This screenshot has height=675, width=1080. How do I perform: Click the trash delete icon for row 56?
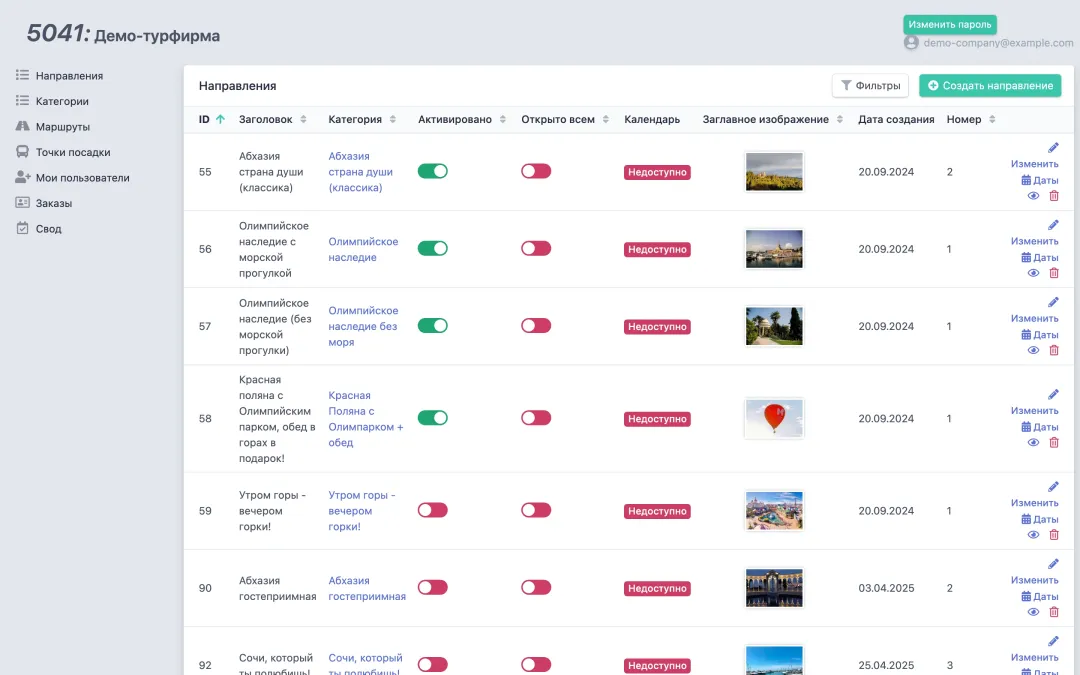click(x=1054, y=273)
